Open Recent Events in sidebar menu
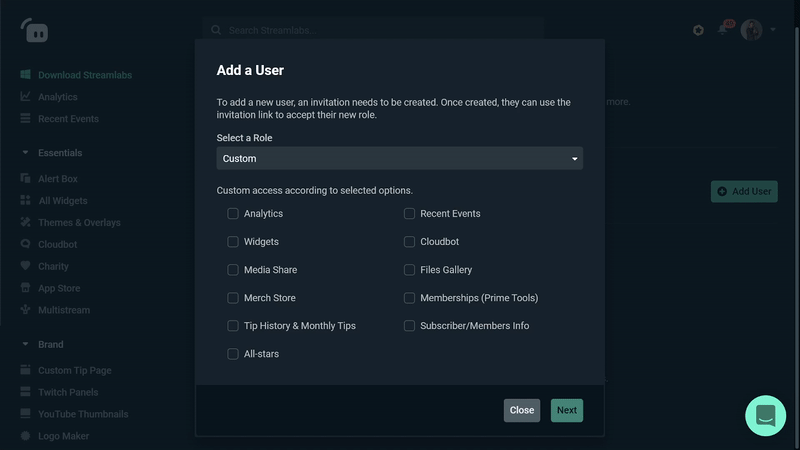This screenshot has width=800, height=450. click(x=68, y=119)
